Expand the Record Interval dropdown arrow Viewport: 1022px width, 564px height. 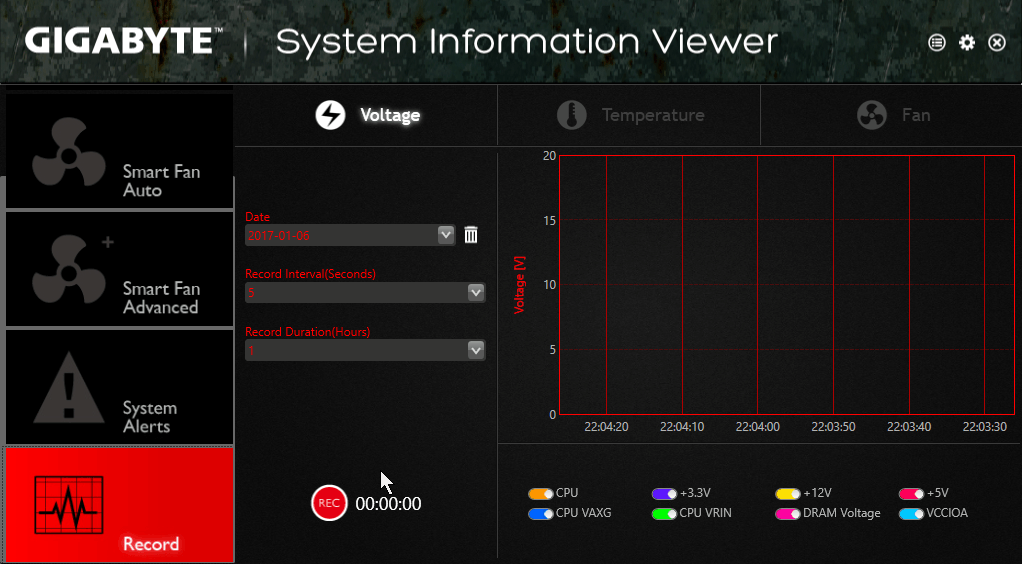(x=476, y=293)
